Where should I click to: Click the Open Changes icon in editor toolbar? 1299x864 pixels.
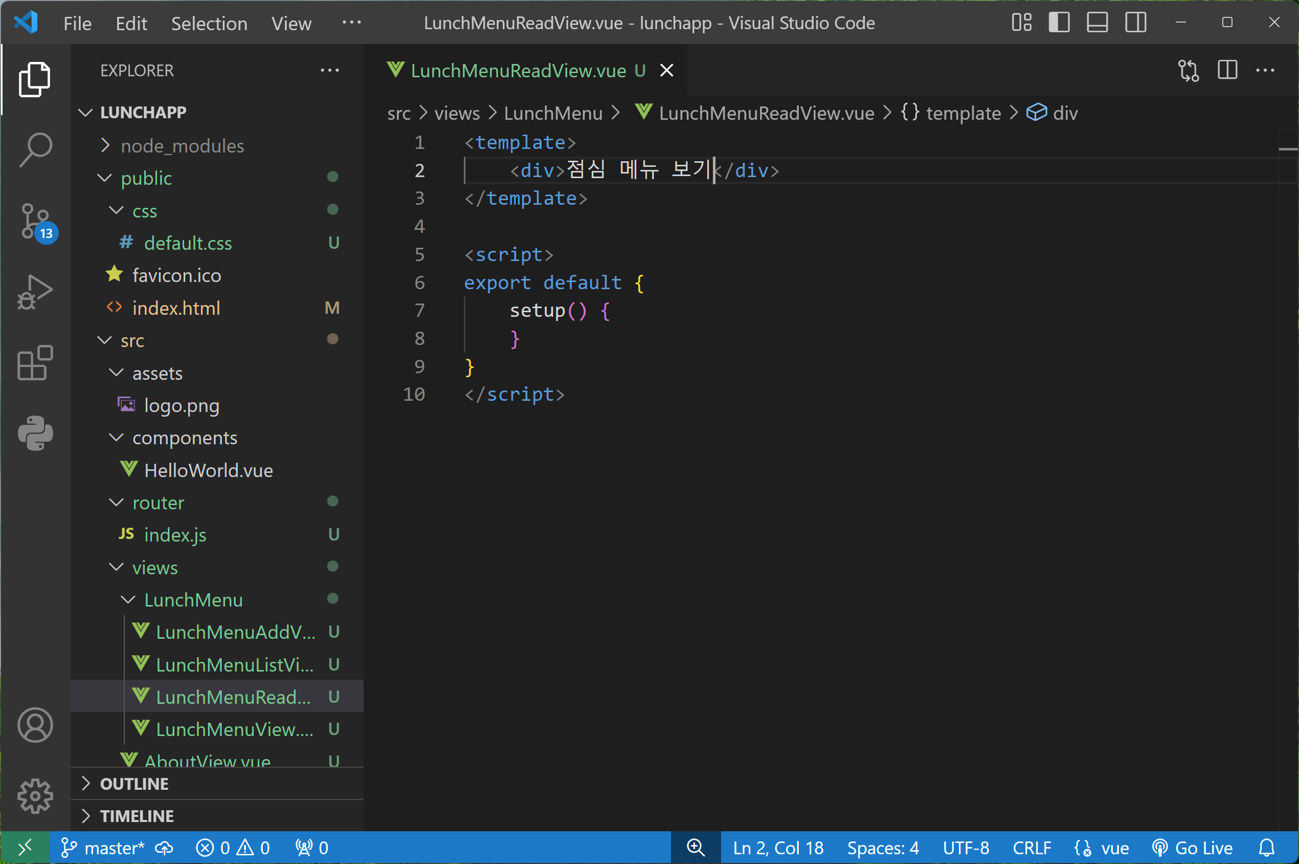(1188, 70)
